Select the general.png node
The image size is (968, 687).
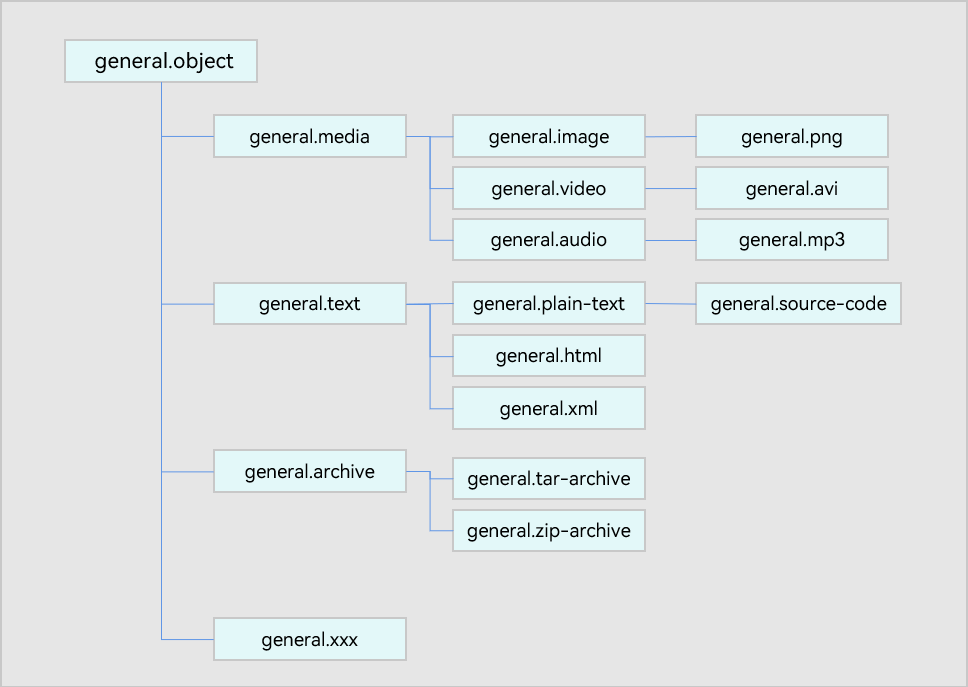(791, 136)
